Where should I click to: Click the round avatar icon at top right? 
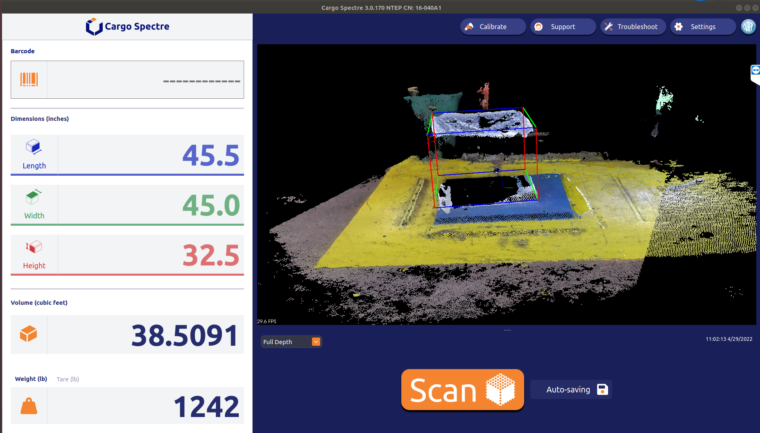tap(748, 27)
